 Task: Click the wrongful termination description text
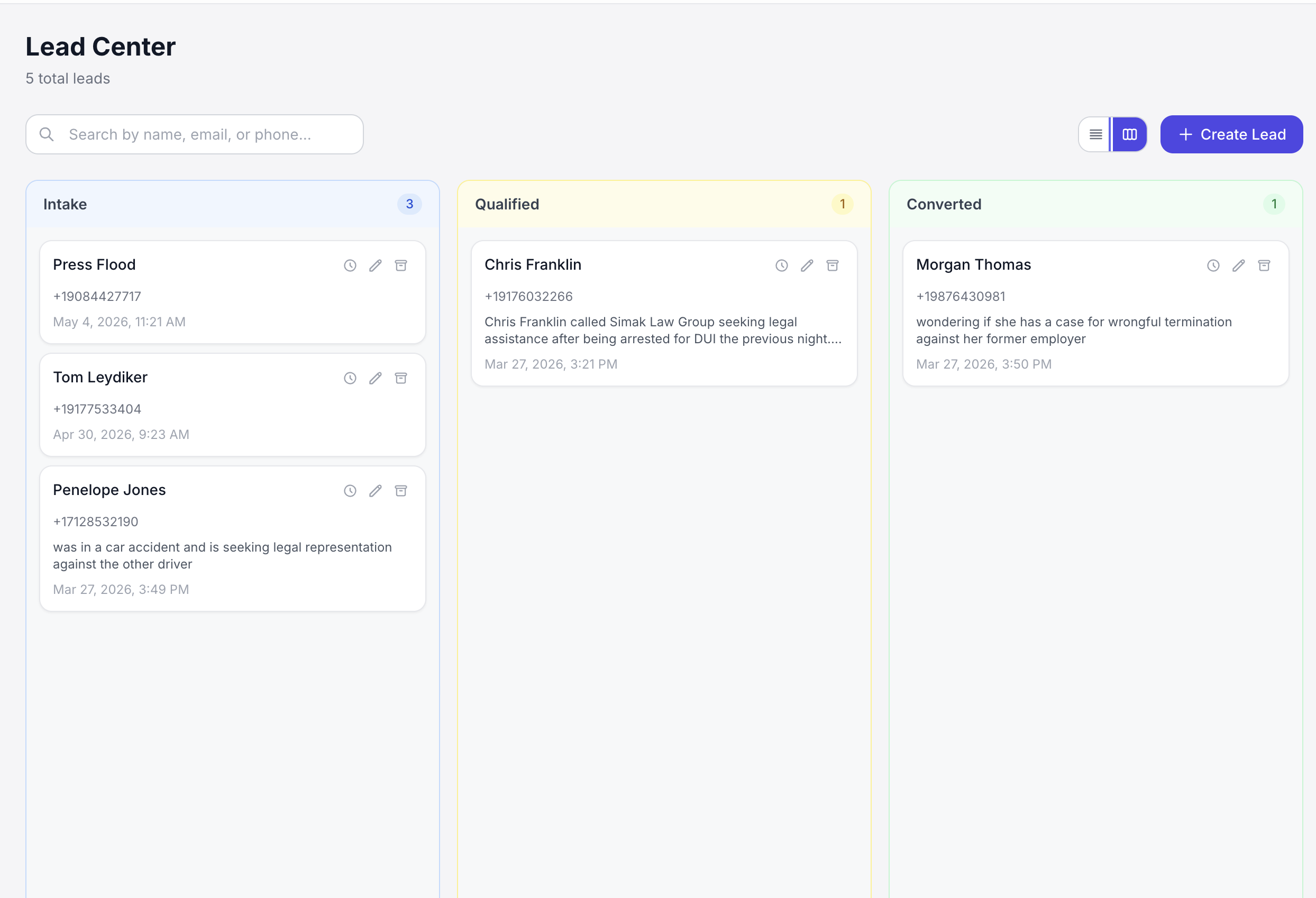pos(1074,330)
